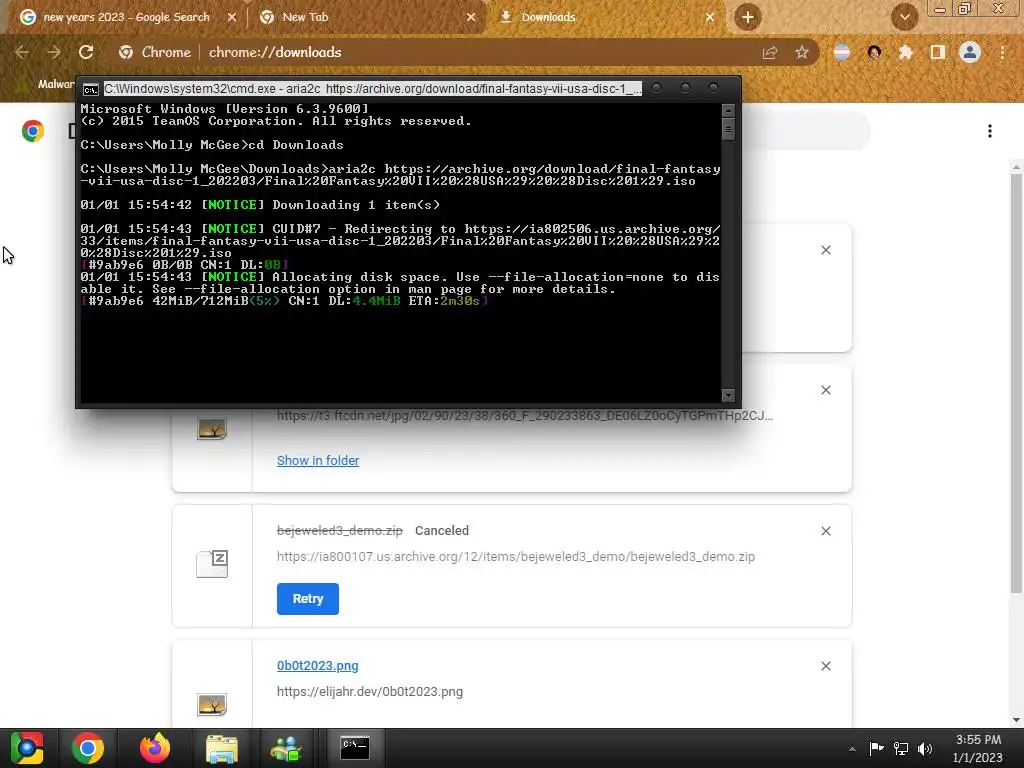This screenshot has width=1024, height=768.
Task: Close the new years 2023 Google Search tab
Action: pos(232,18)
